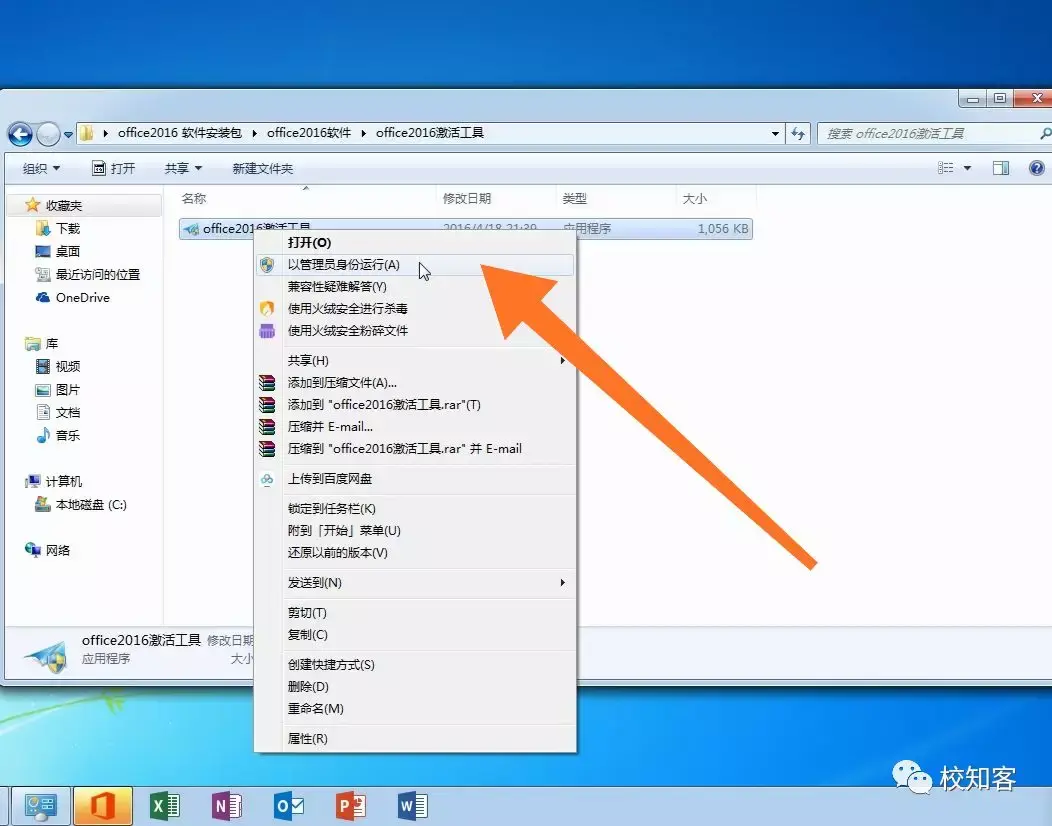The height and width of the screenshot is (826, 1052).
Task: Expand the address bar history dropdown
Action: tap(776, 134)
